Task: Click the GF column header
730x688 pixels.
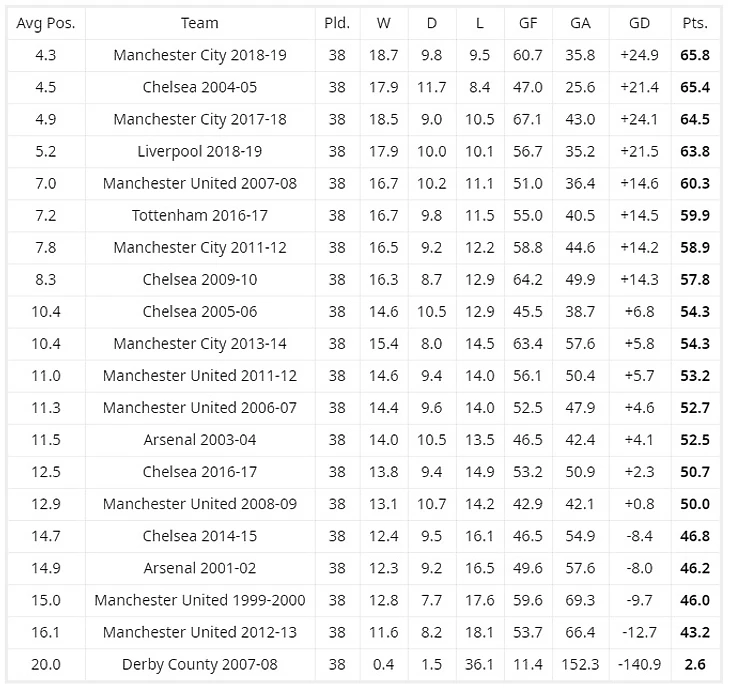Action: [x=528, y=23]
